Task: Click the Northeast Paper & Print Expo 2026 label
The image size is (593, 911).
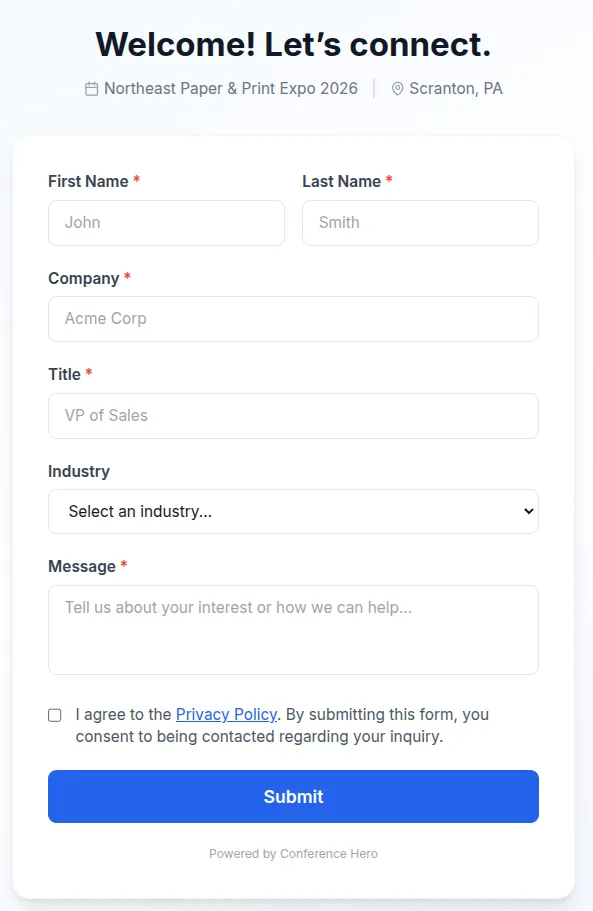Action: coord(231,88)
